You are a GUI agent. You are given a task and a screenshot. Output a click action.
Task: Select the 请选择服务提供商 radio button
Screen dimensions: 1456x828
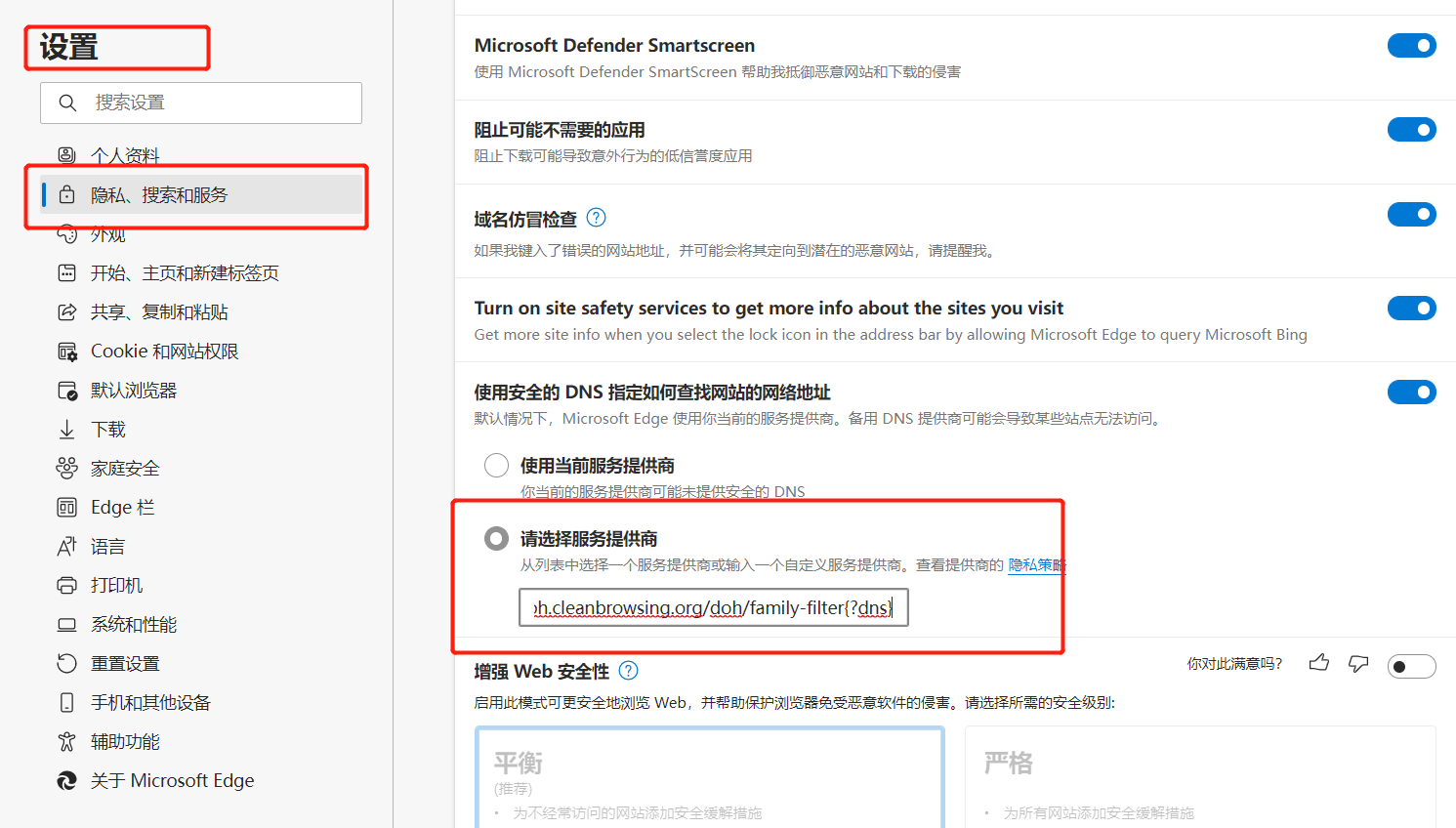click(x=496, y=538)
